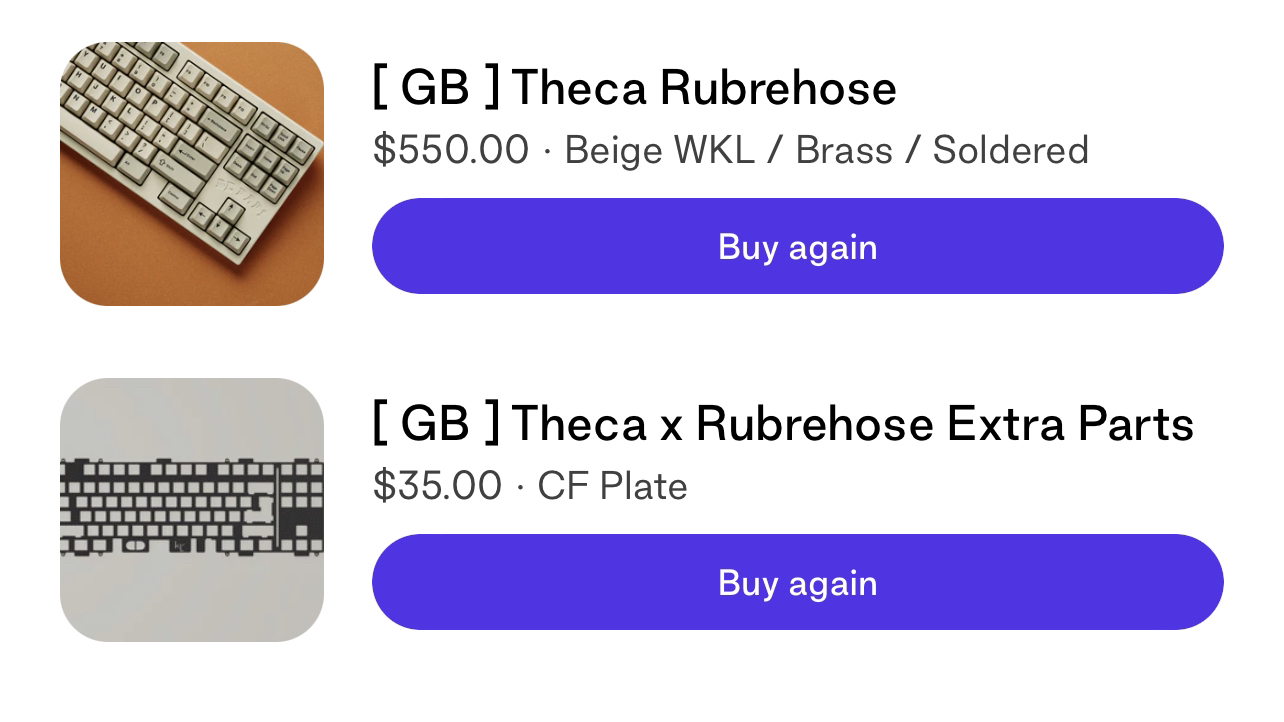
Task: Open the '[ GB ] Theca Rubrehose' product title
Action: click(635, 87)
